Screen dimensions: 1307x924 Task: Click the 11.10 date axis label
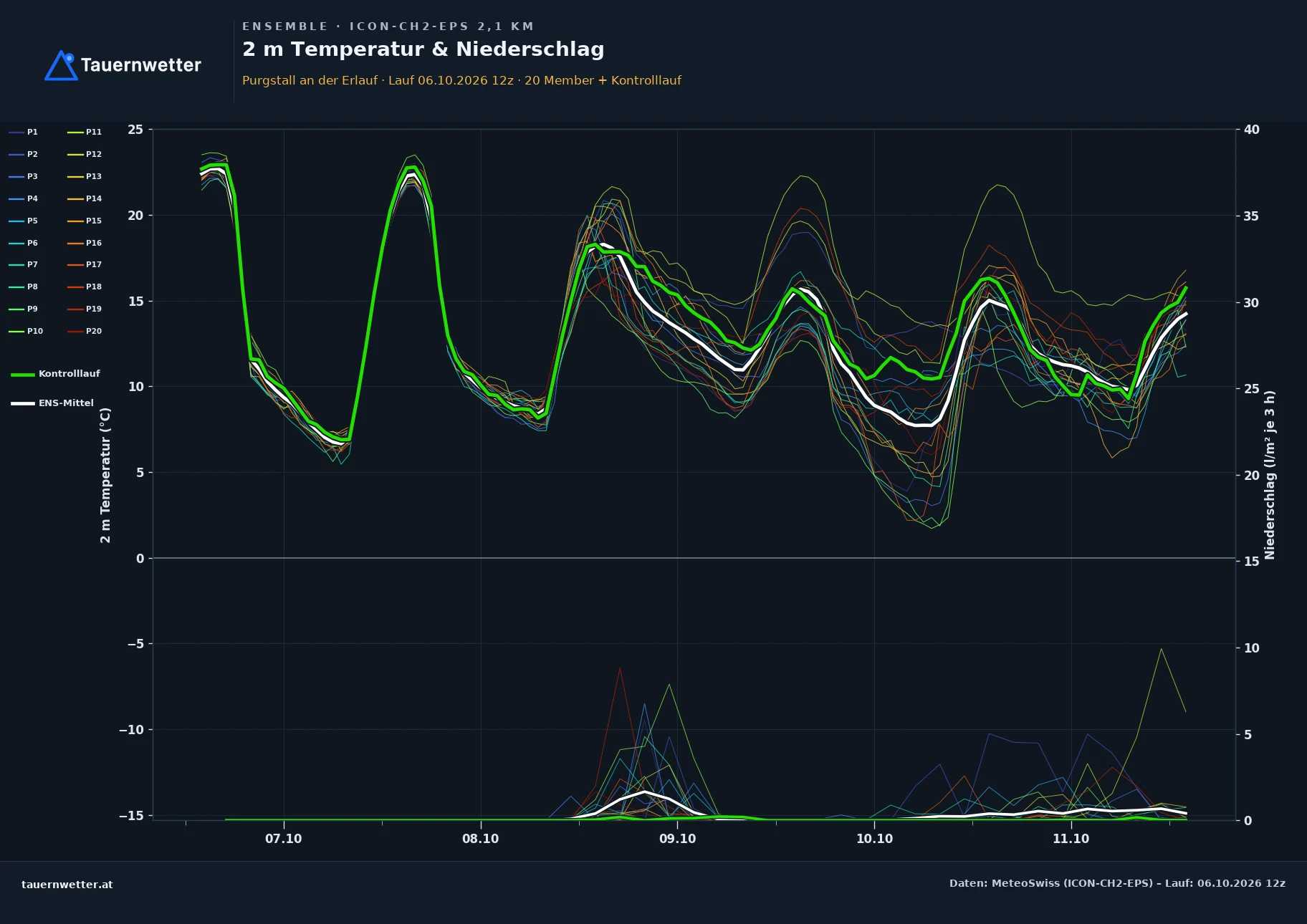tap(1071, 839)
